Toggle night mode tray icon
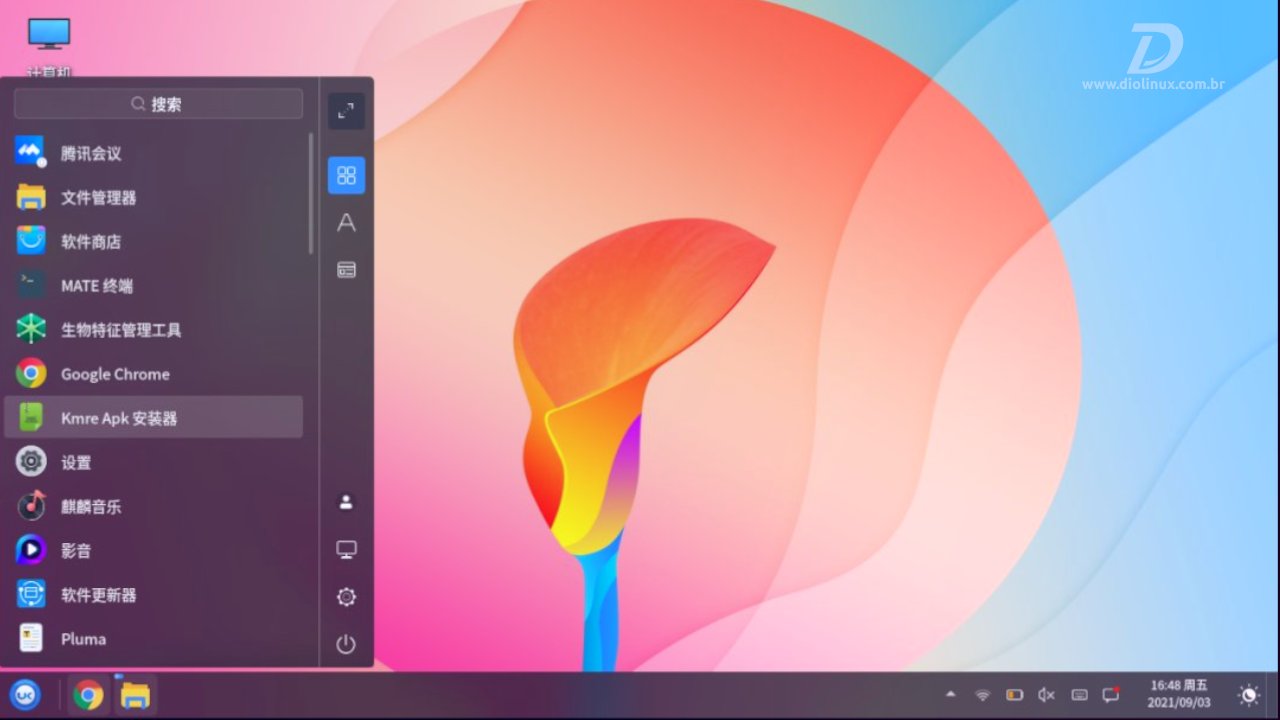Viewport: 1280px width, 720px height. pyautogui.click(x=1249, y=695)
